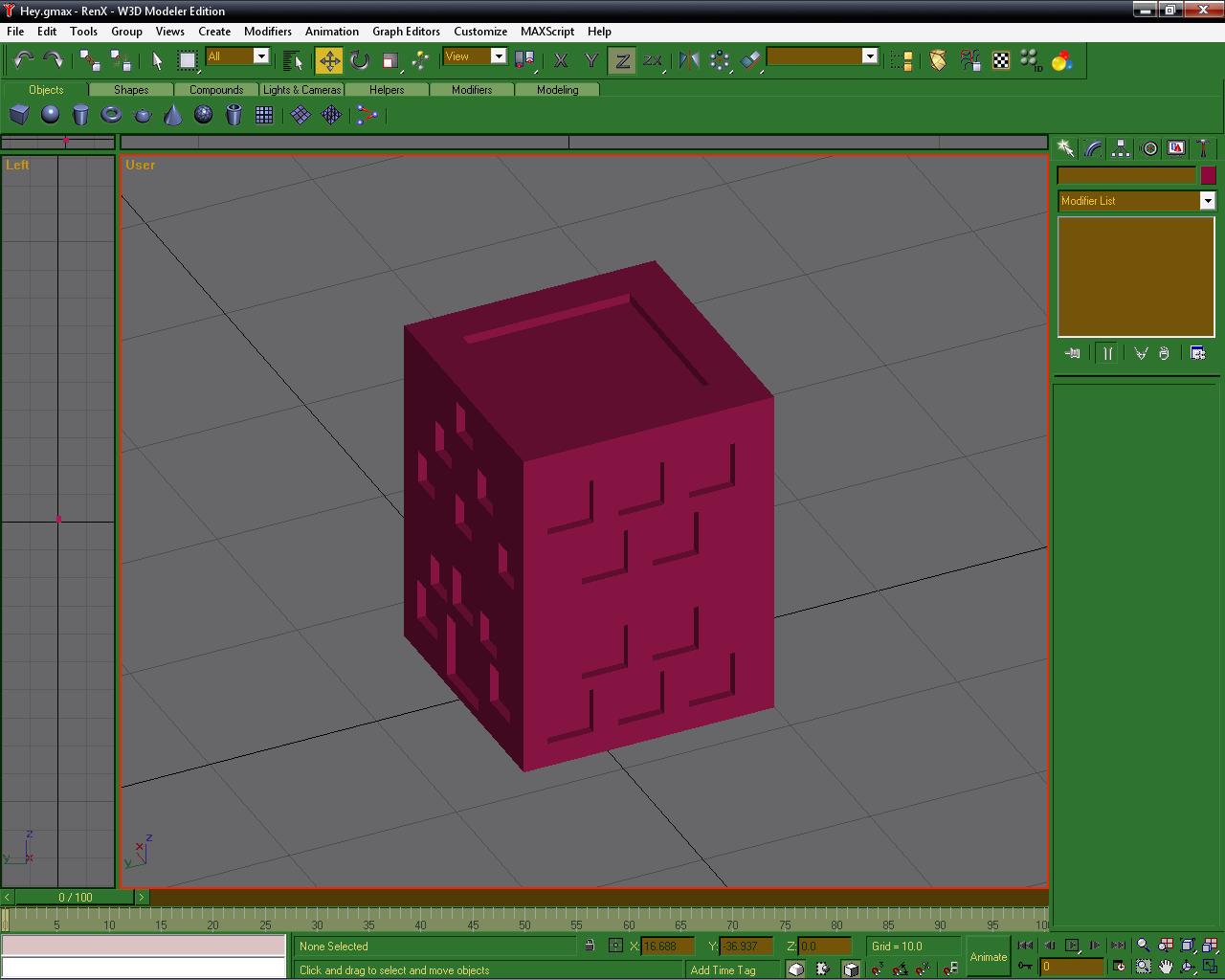Click the Play Animation button
Image resolution: width=1225 pixels, height=980 pixels.
coord(1072,946)
